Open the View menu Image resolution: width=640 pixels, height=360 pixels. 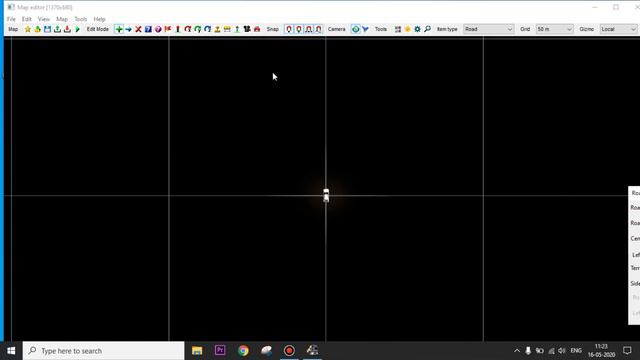44,19
